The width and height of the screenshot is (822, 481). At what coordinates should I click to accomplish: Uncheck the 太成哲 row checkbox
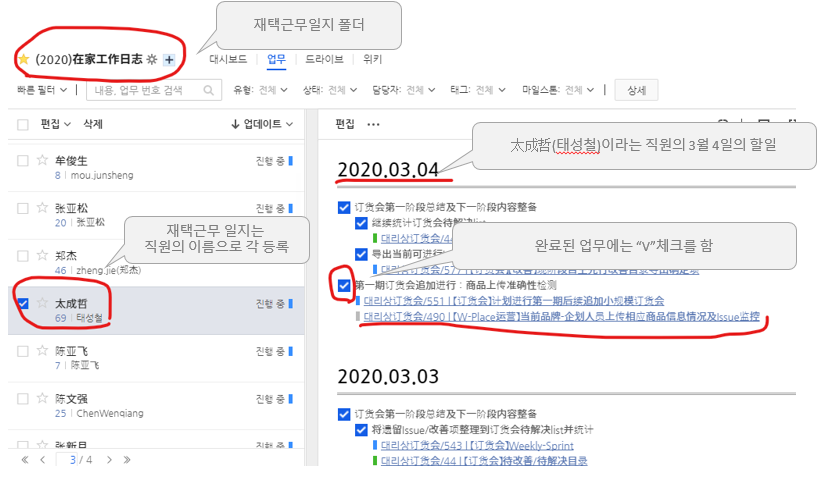tap(23, 303)
